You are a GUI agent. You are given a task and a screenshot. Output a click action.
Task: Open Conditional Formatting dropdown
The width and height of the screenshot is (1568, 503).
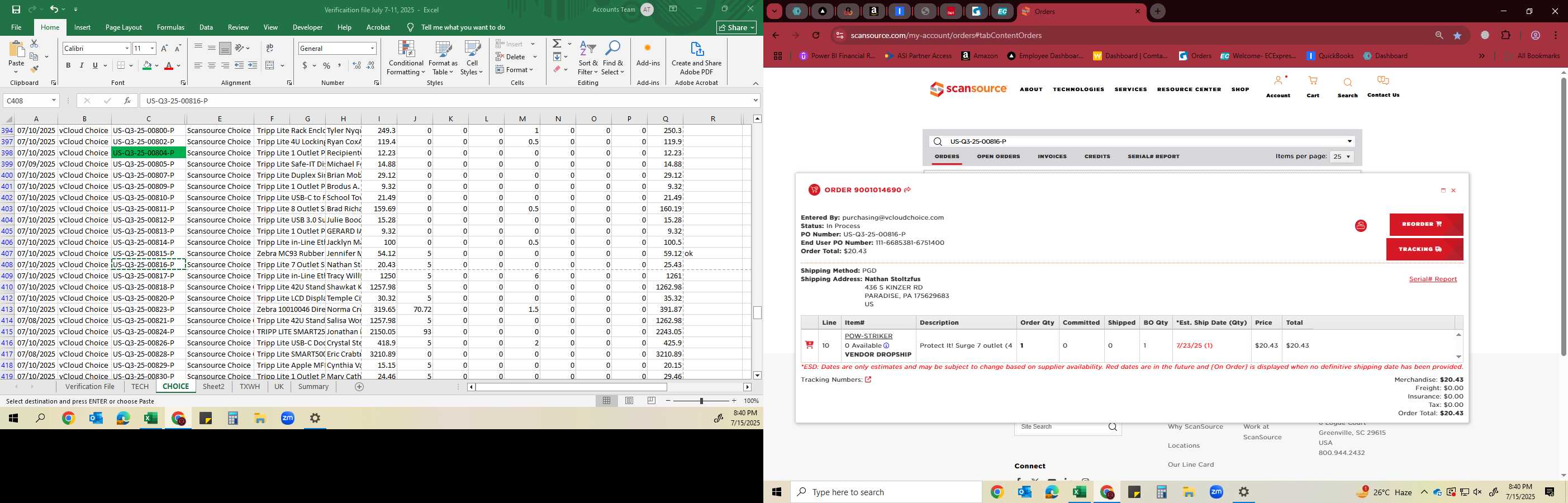pyautogui.click(x=406, y=58)
